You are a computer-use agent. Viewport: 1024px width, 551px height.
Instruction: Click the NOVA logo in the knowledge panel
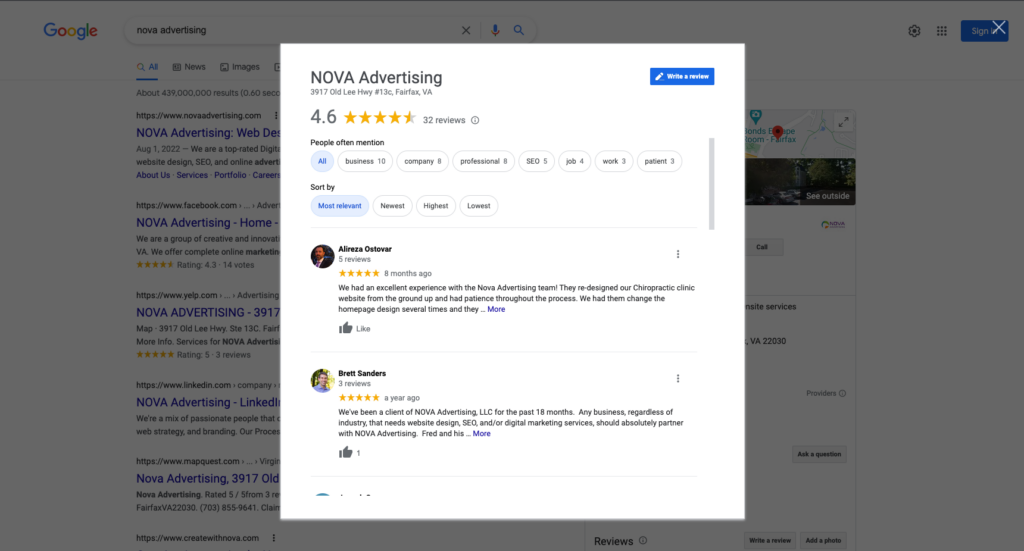click(833, 225)
